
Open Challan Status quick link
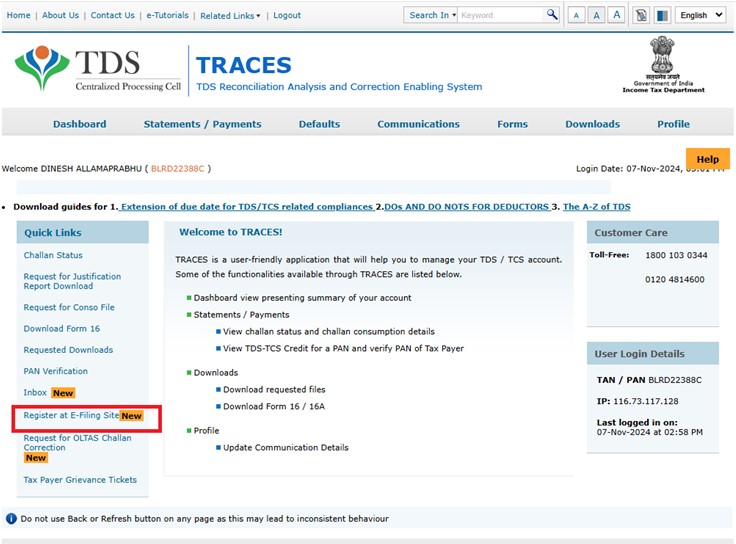pyautogui.click(x=53, y=255)
